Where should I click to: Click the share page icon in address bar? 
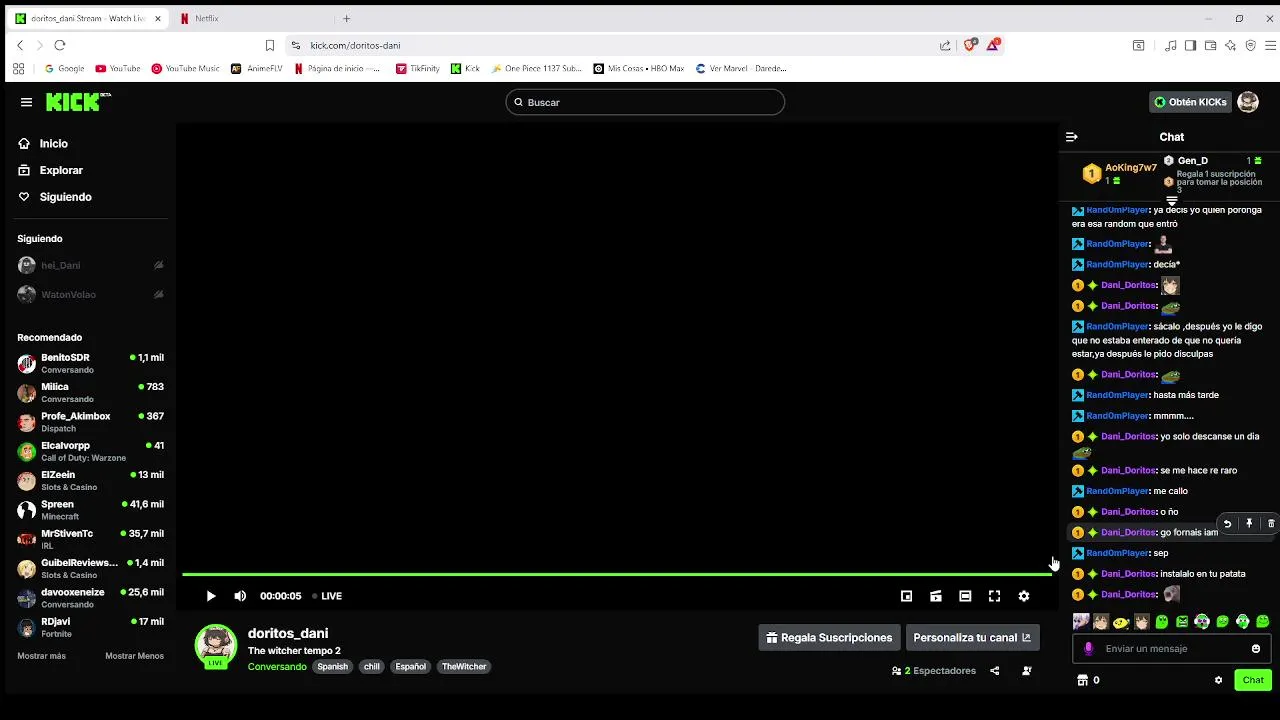[945, 45]
